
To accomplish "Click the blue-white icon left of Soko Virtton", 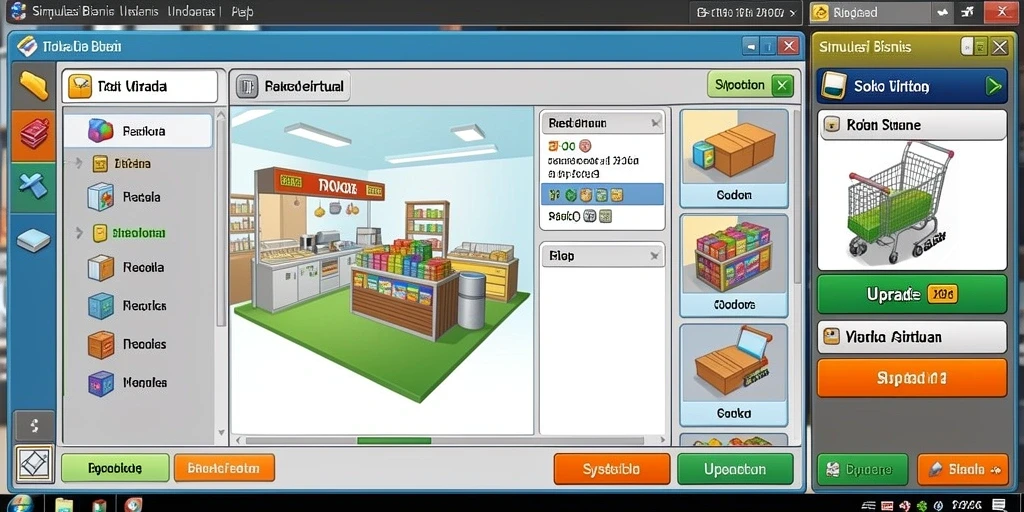I will (835, 86).
